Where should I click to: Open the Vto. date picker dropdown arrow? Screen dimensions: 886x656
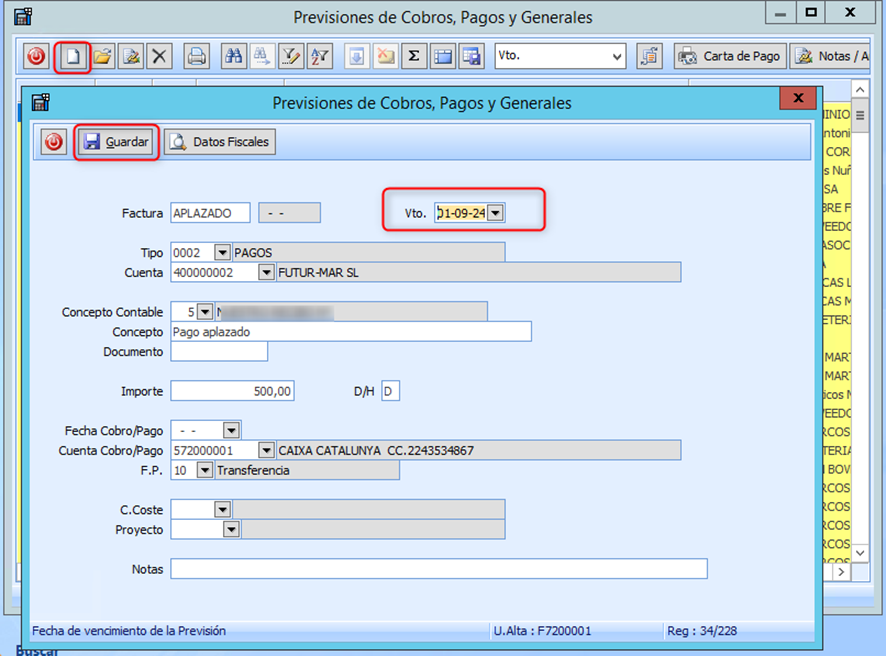(496, 213)
